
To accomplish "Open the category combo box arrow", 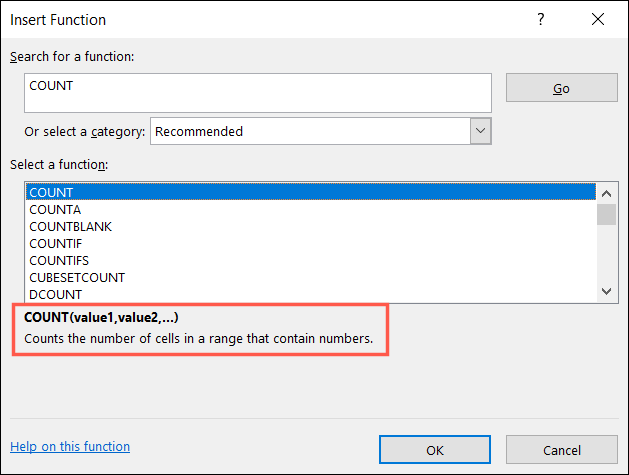I will pos(480,131).
